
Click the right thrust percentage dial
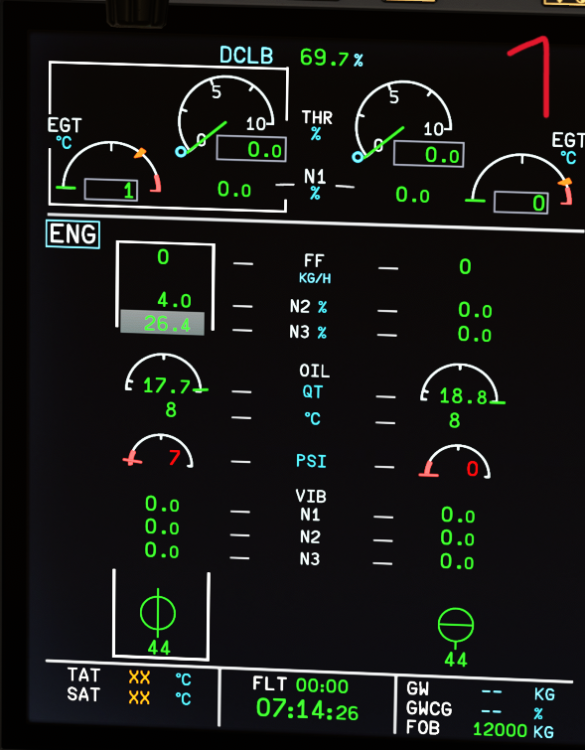coord(404,122)
